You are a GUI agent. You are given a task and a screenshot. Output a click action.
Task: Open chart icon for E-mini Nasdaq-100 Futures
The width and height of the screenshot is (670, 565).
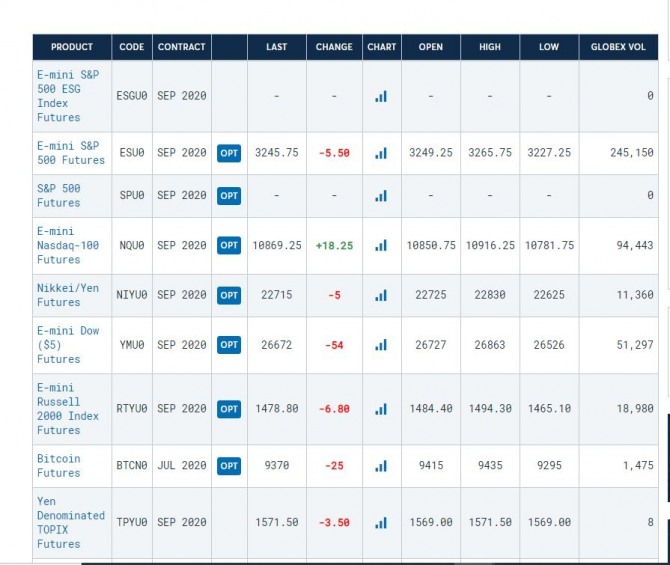coord(381,245)
